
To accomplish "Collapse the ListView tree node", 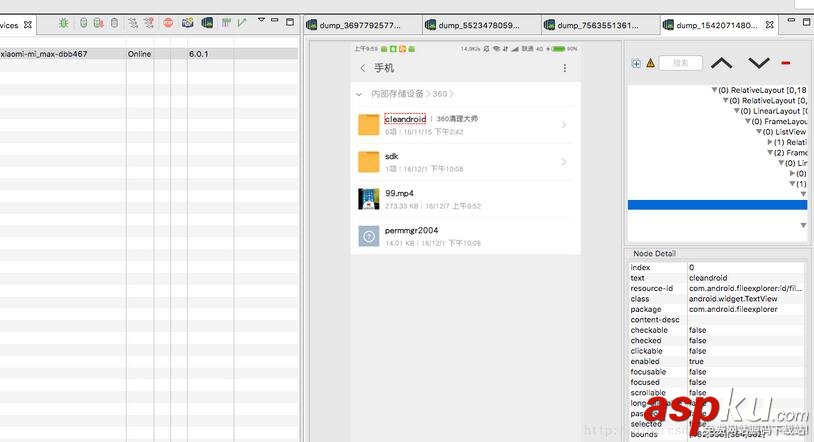I will 757,132.
